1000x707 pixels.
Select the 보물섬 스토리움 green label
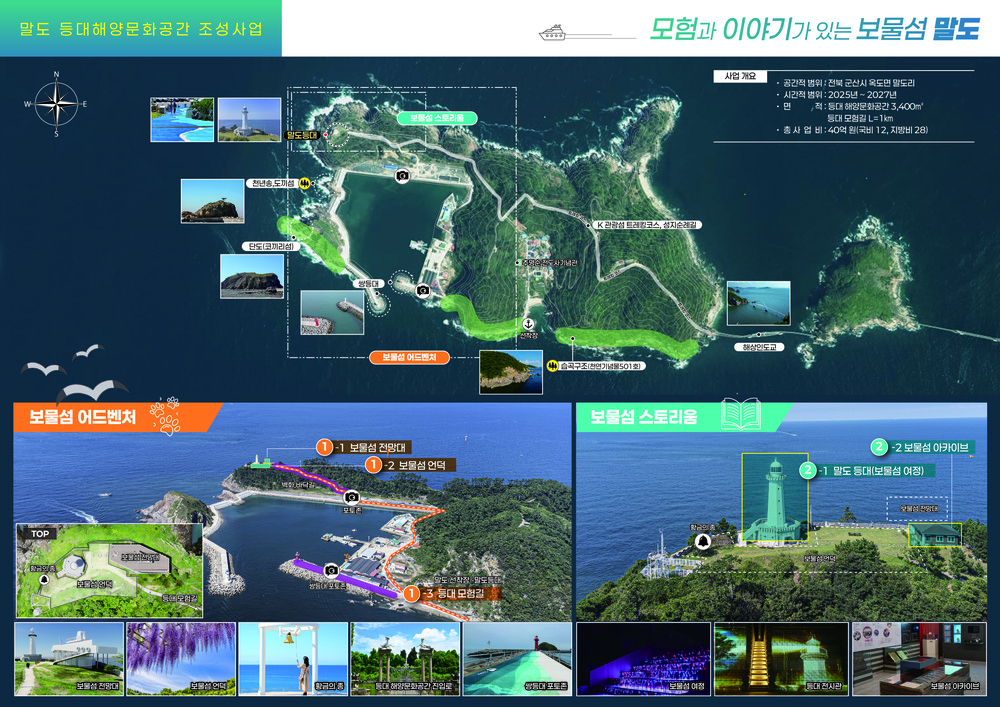(x=437, y=118)
